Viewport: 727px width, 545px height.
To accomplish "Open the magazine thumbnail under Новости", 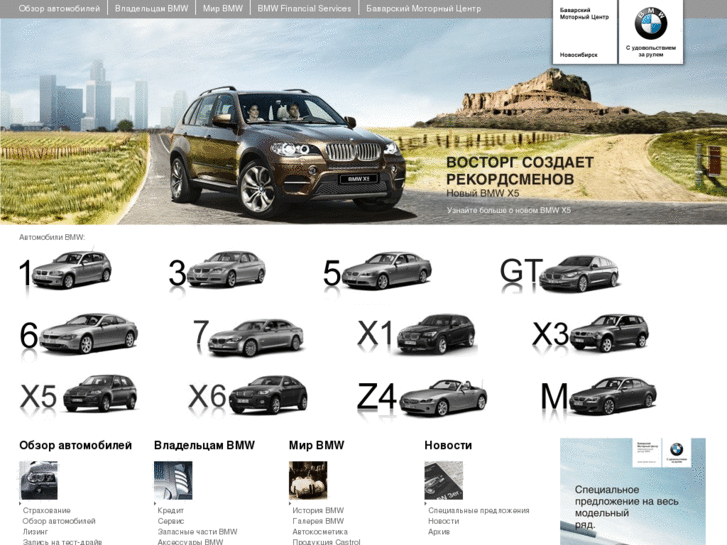I will tap(443, 480).
